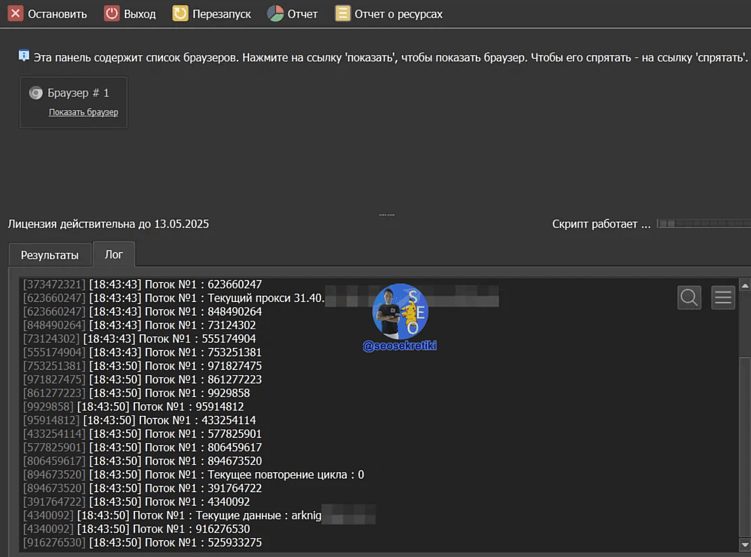Click the Выход button label
Viewport: 751px width, 557px height.
point(140,14)
